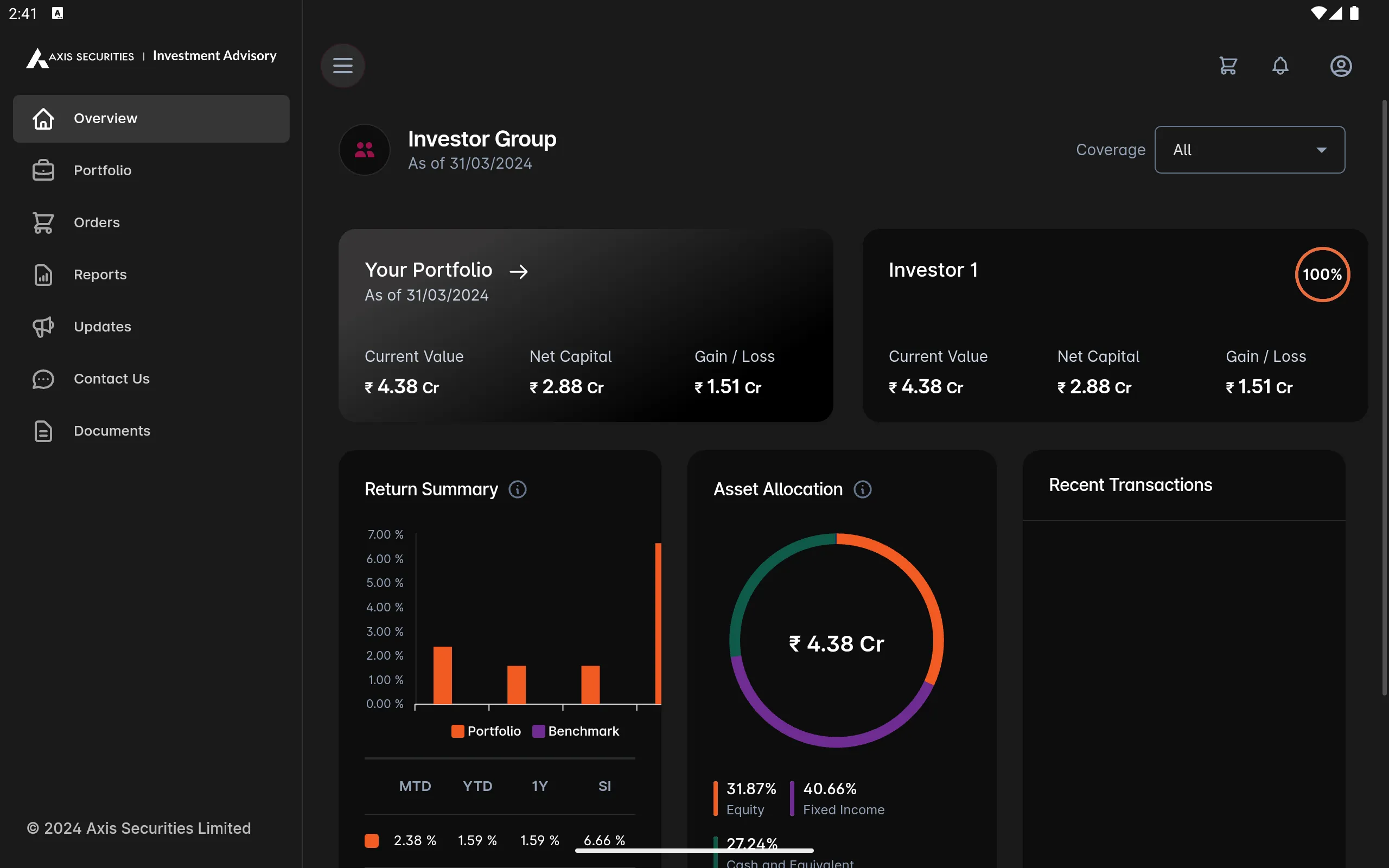Open the shopping cart icon in header
The height and width of the screenshot is (868, 1389).
(x=1228, y=66)
